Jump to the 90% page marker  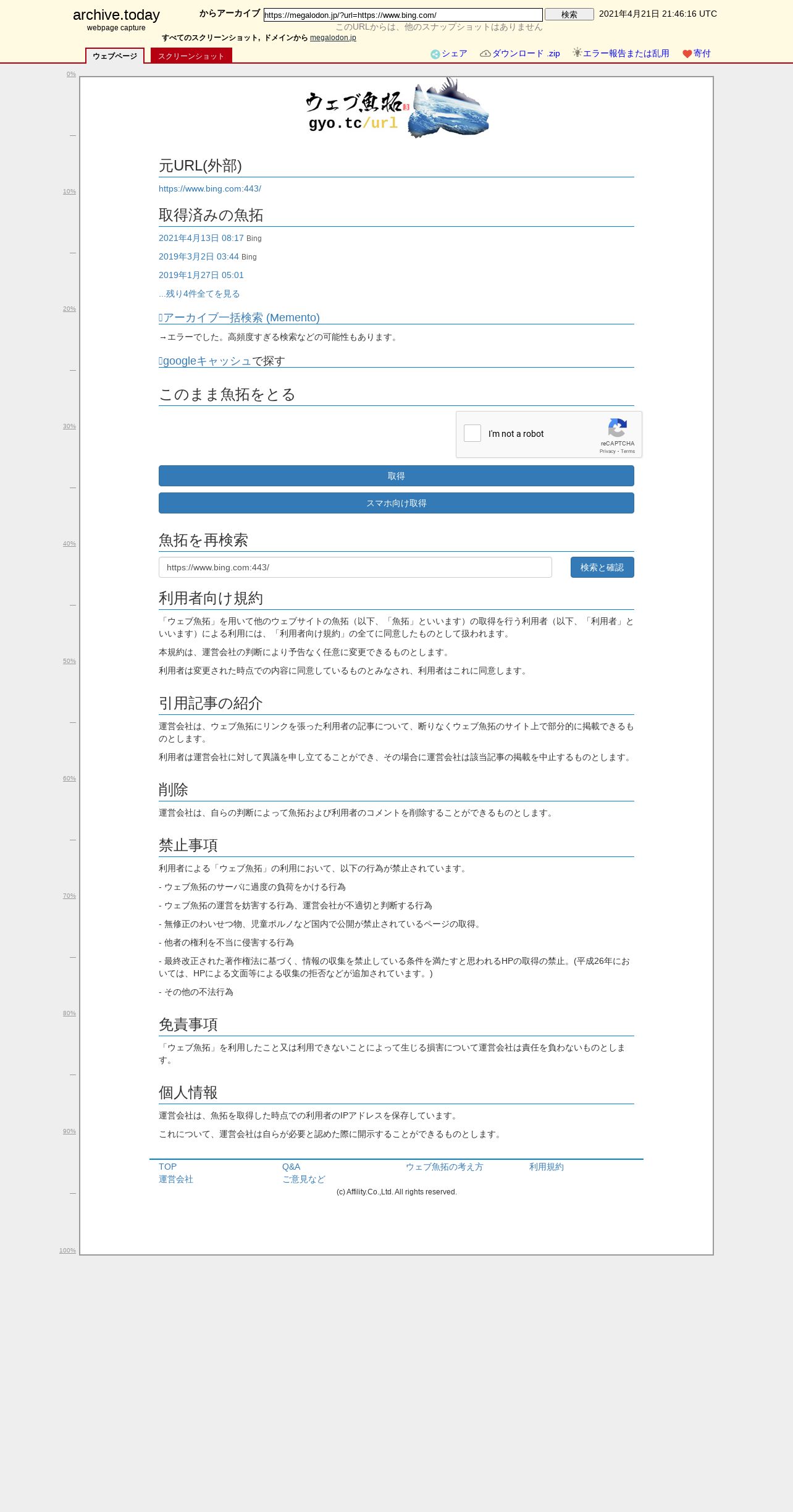pos(69,1131)
